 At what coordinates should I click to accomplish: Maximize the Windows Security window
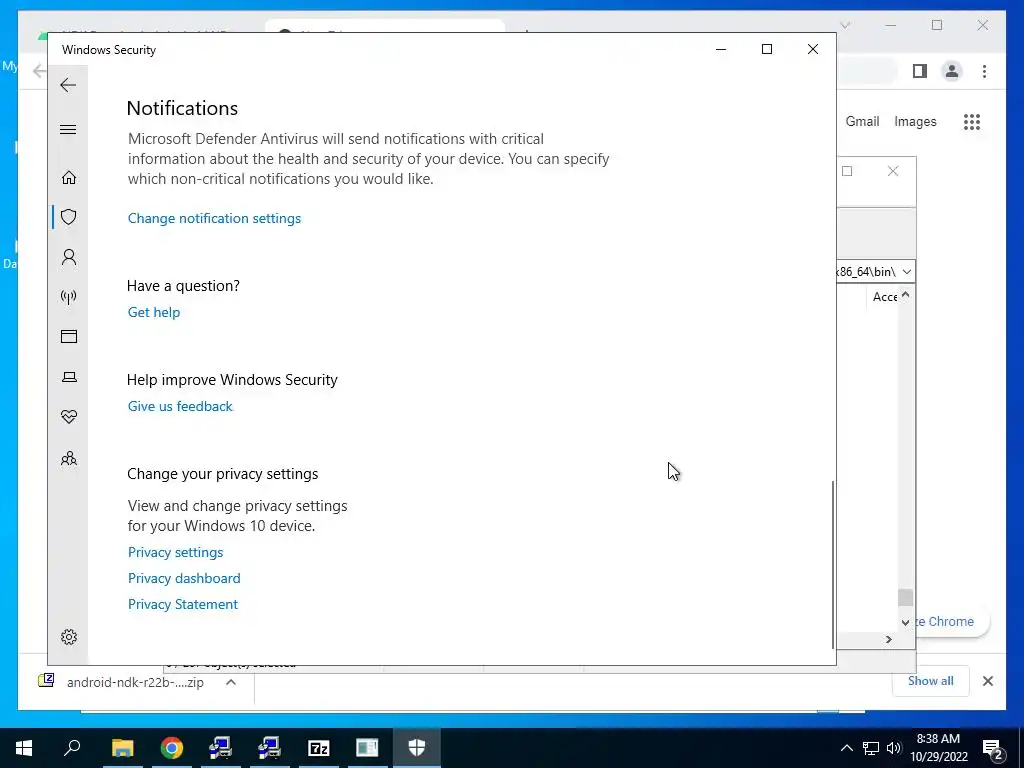(x=767, y=49)
